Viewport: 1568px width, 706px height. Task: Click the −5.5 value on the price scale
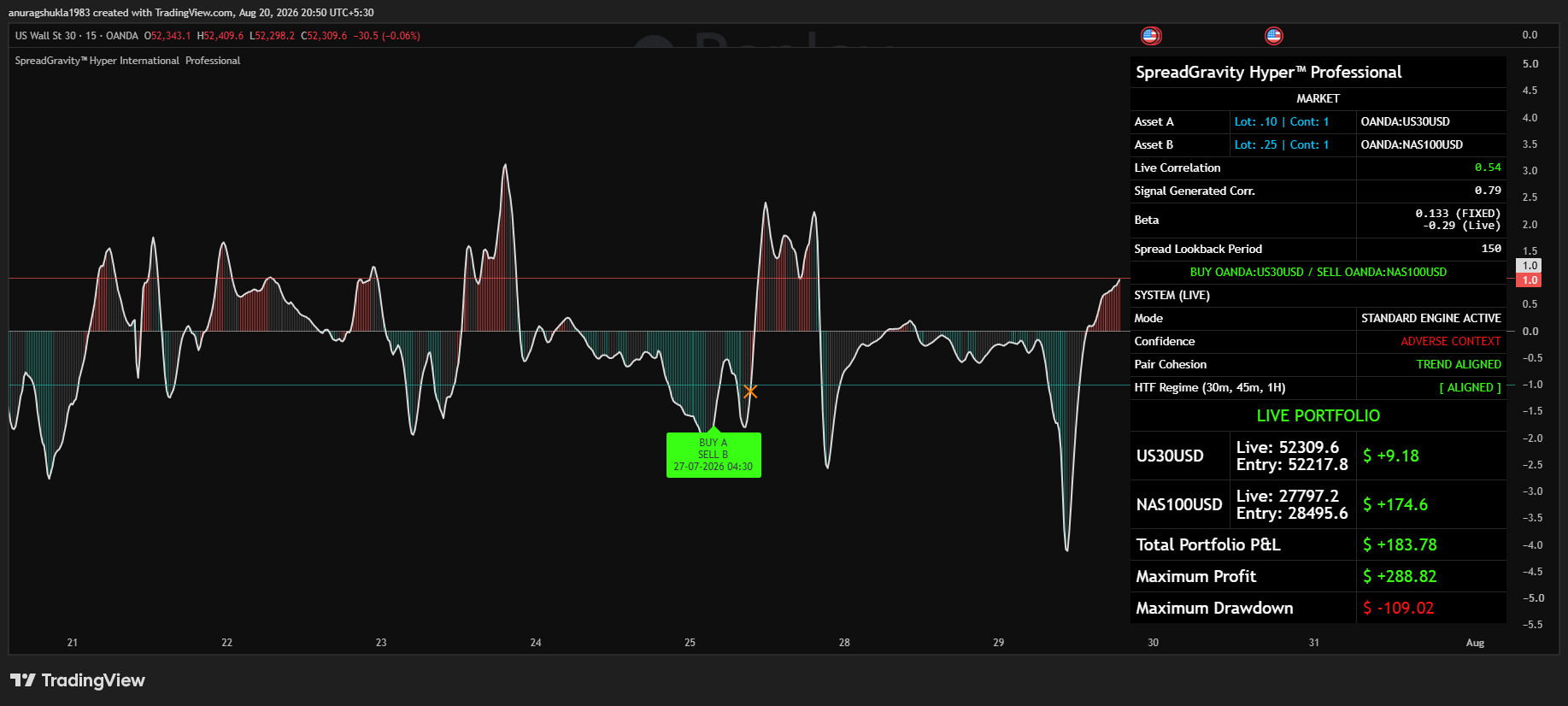[1533, 625]
